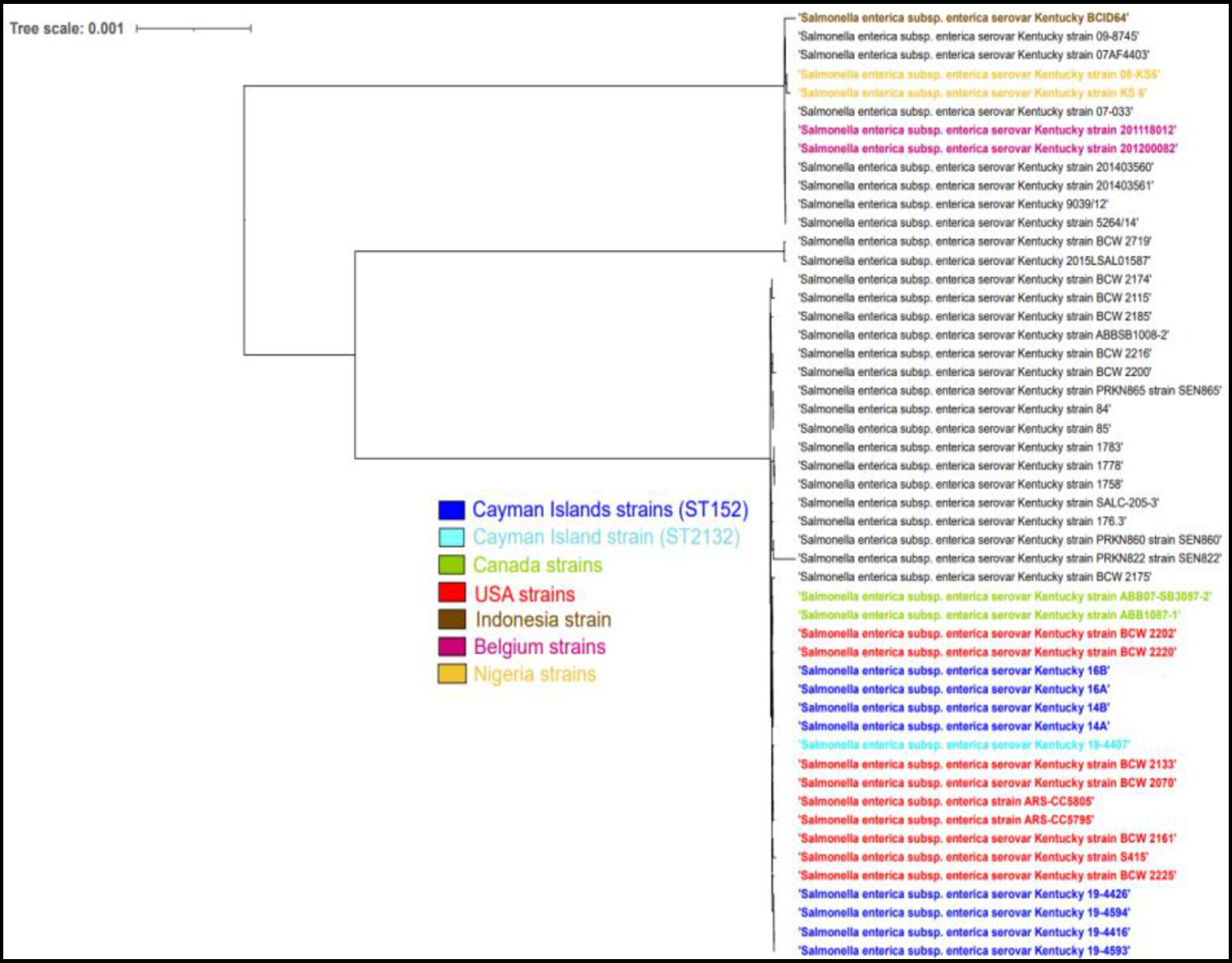Click the Kentucky BCID64 leaf label
1232x963 pixels.
pyautogui.click(x=963, y=18)
